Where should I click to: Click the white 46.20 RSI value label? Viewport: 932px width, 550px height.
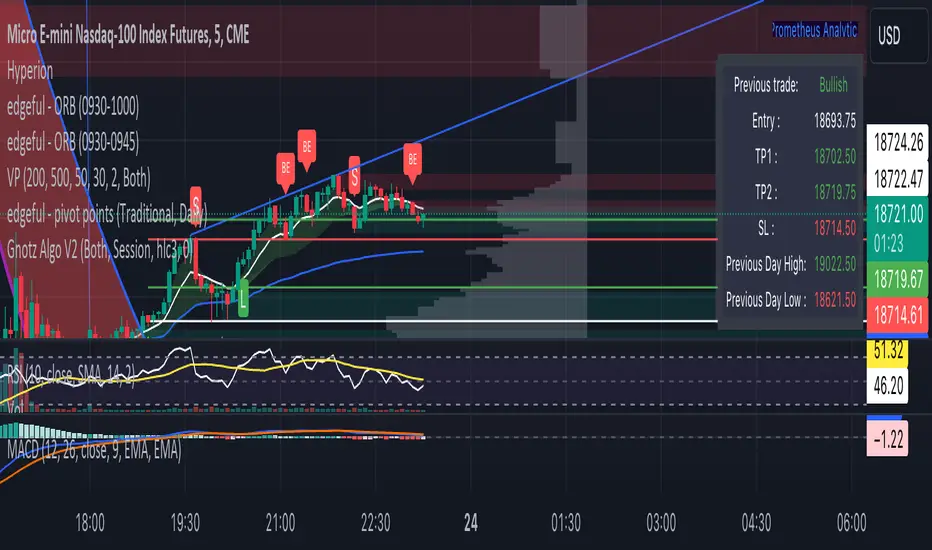click(889, 385)
